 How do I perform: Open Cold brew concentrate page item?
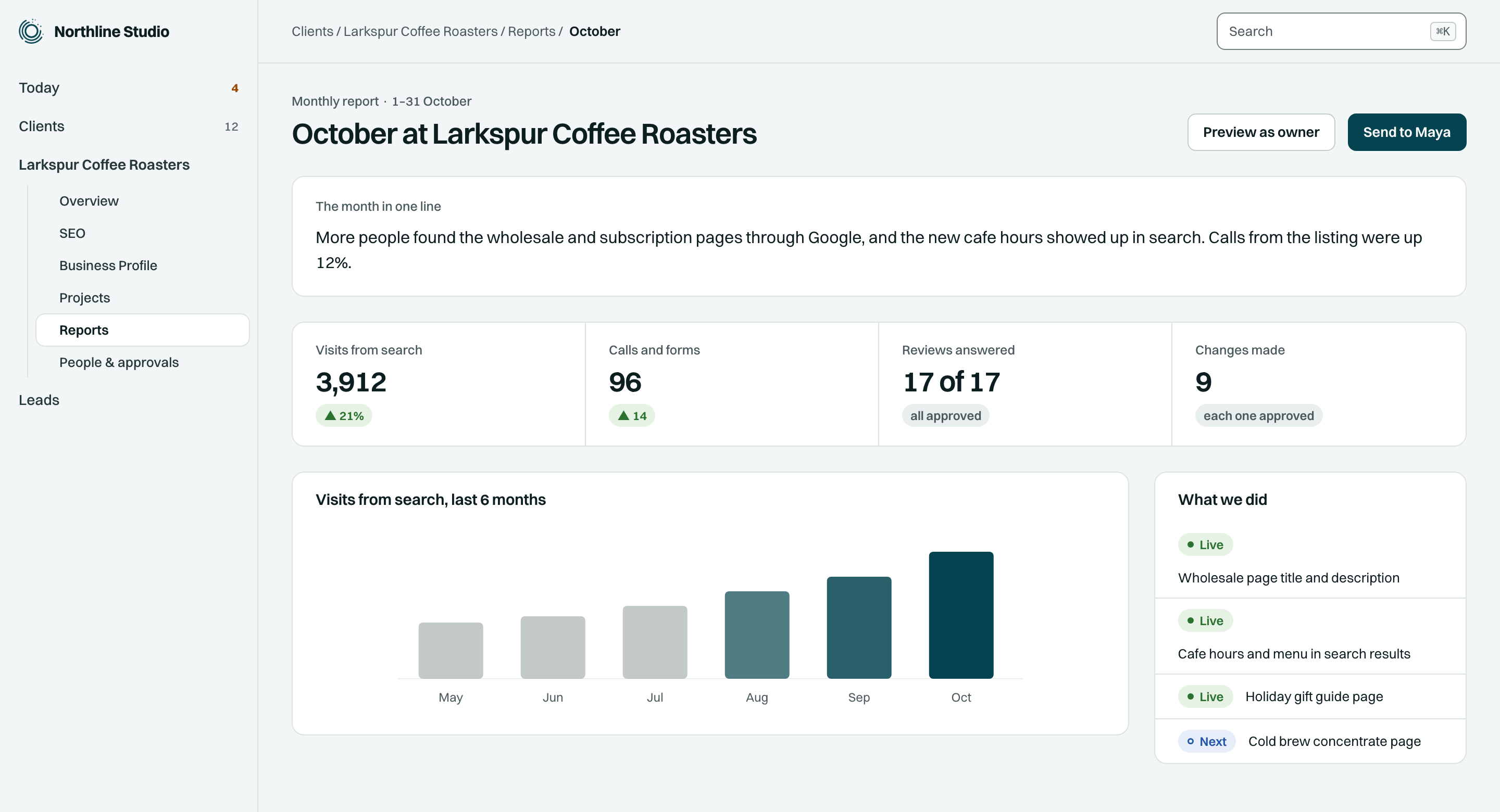click(x=1334, y=742)
